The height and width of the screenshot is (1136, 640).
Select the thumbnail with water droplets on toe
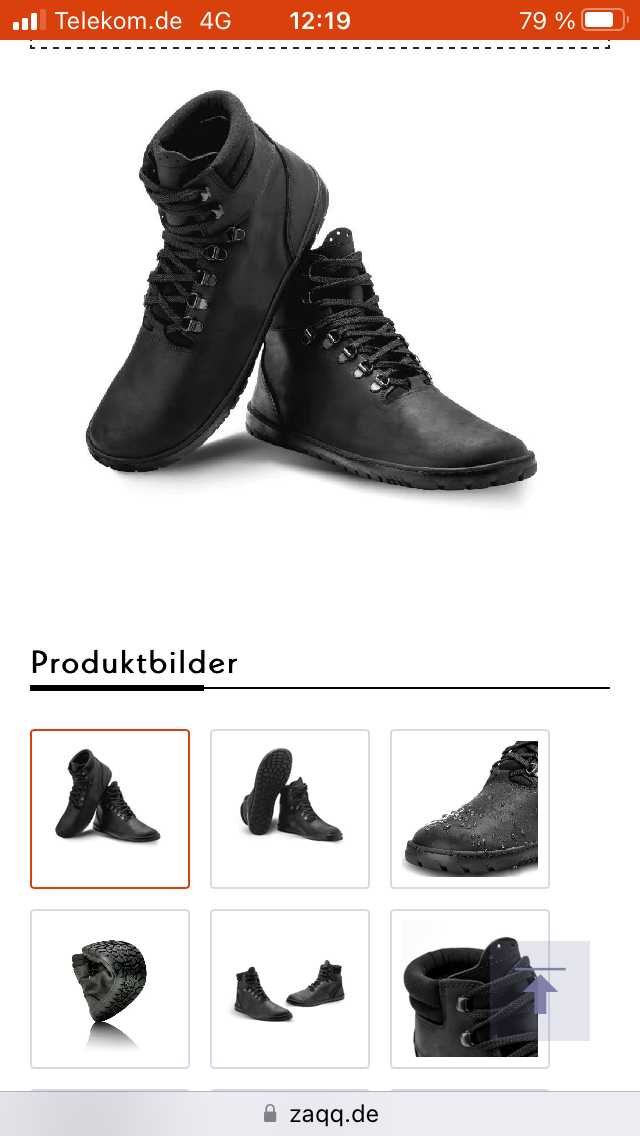pyautogui.click(x=470, y=809)
